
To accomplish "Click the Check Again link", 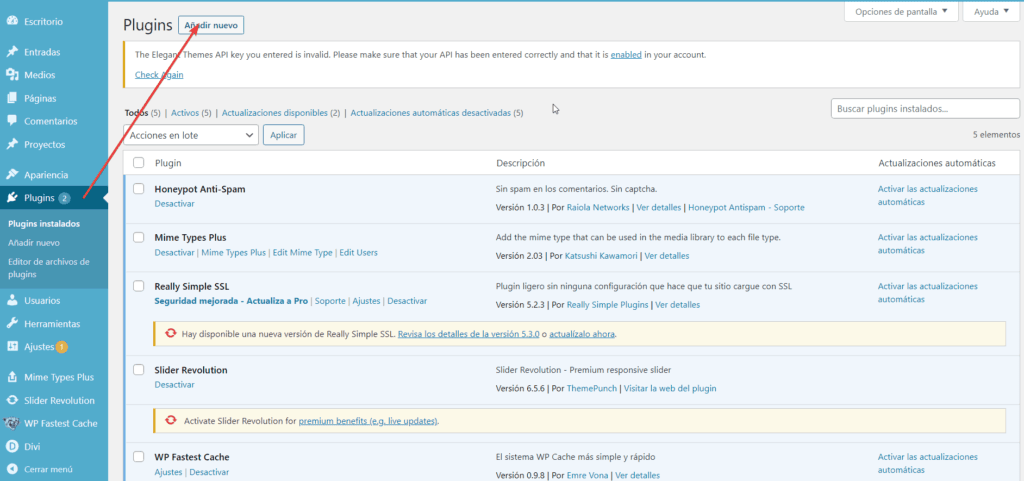I will pyautogui.click(x=159, y=75).
